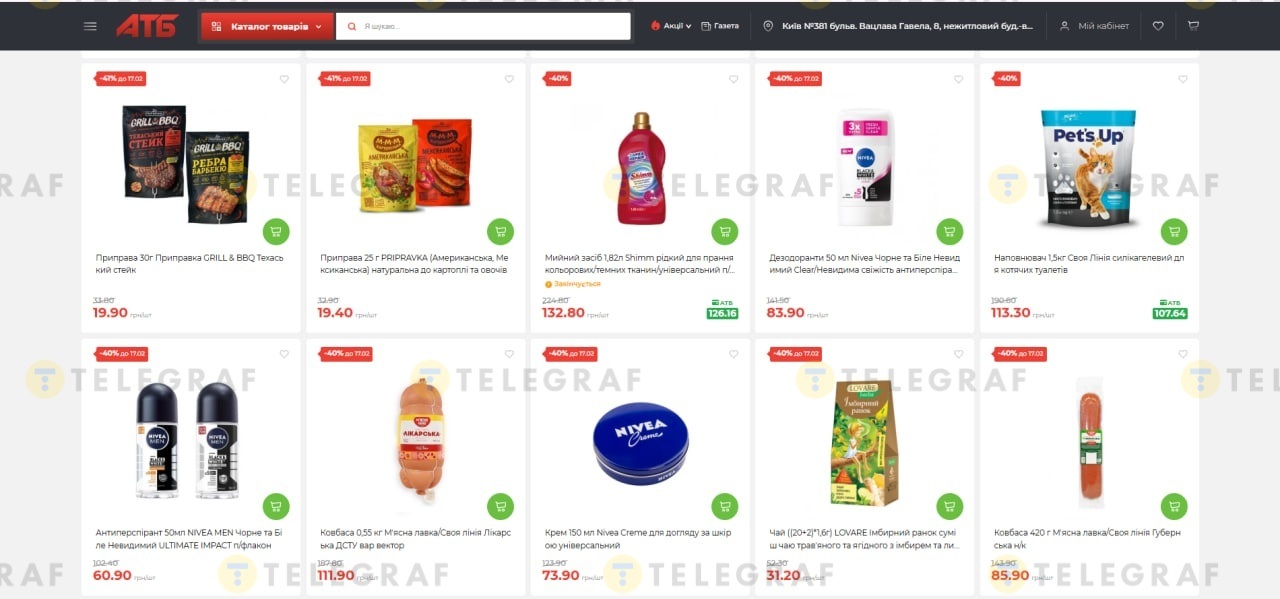Add Shimm washing liquid to cart

725,231
